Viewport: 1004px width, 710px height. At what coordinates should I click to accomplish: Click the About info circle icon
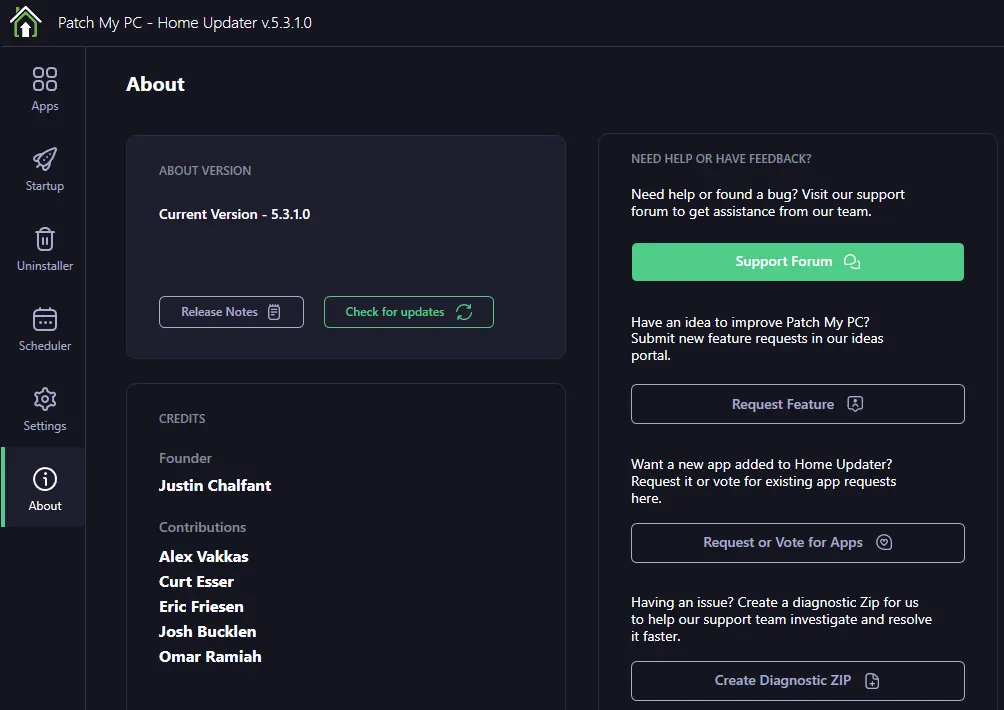[x=45, y=479]
